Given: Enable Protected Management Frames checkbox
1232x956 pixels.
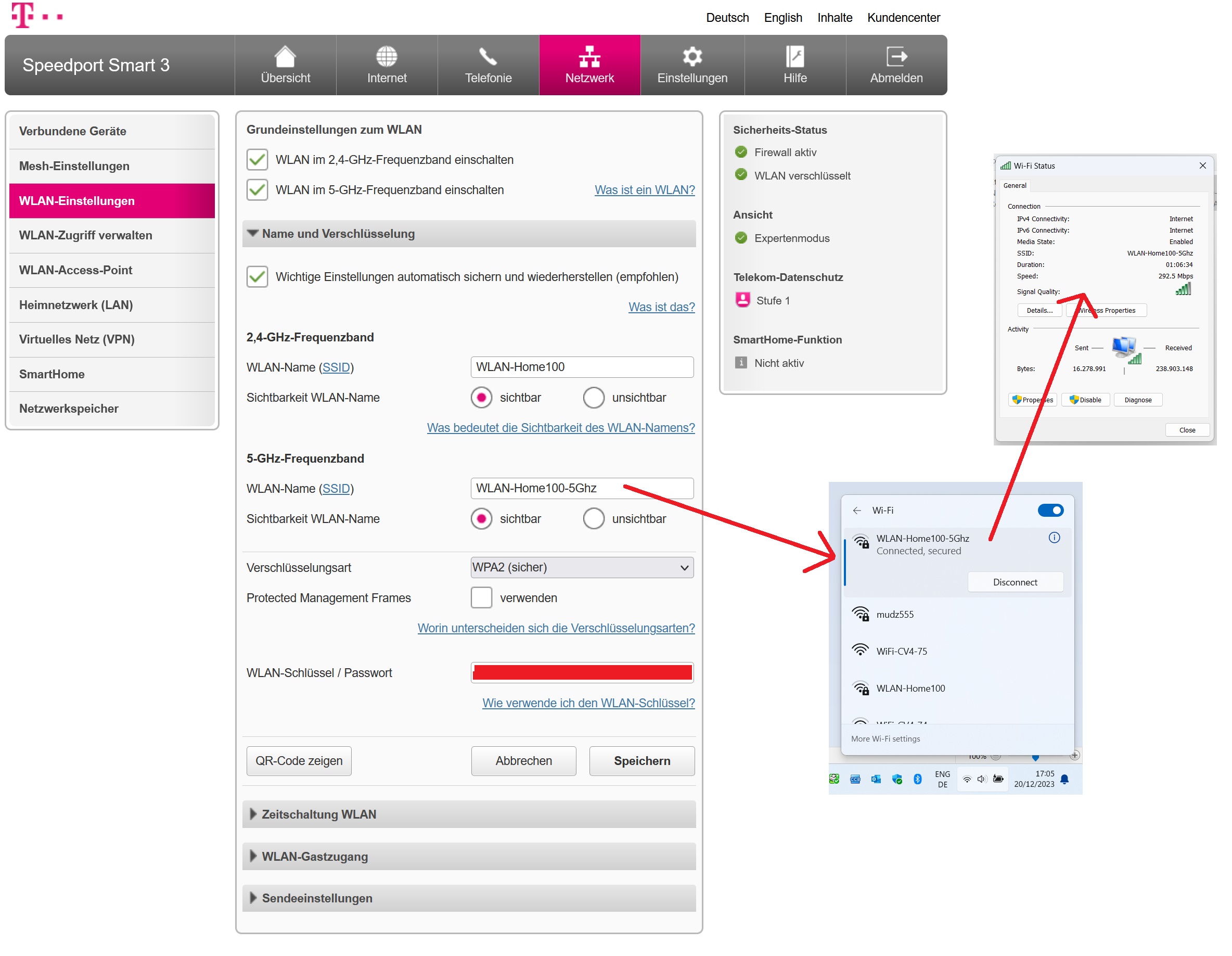Looking at the screenshot, I should (x=481, y=597).
